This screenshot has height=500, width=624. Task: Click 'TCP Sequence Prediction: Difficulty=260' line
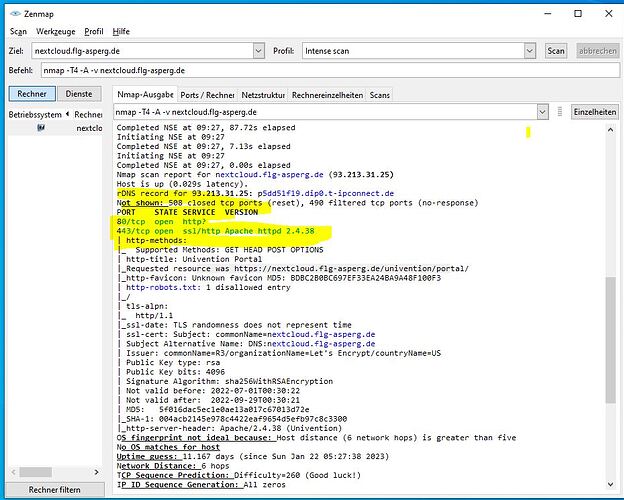coord(239,475)
